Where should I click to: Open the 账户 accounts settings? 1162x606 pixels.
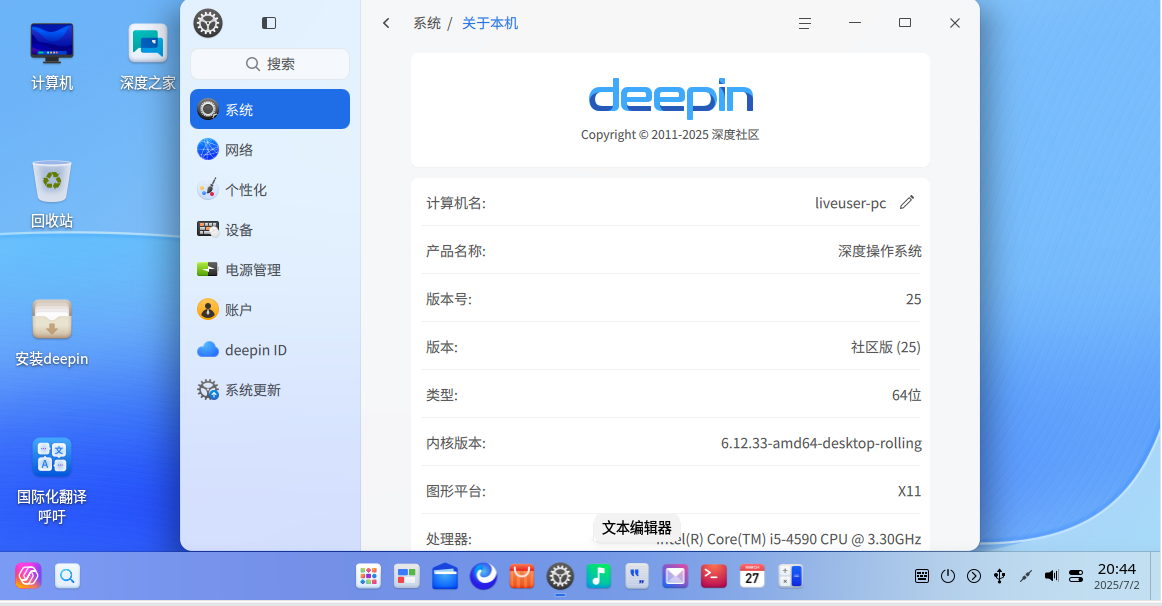coord(270,309)
